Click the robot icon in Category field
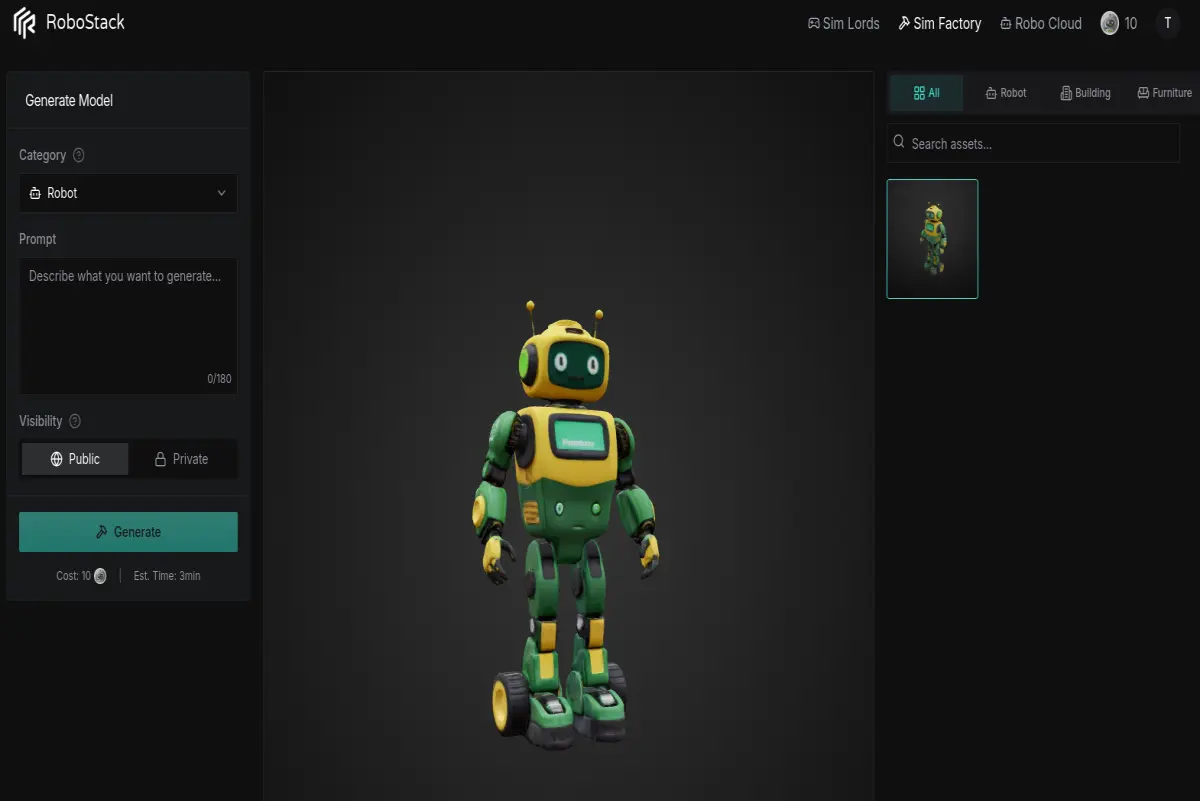Viewport: 1200px width, 801px height. point(35,193)
